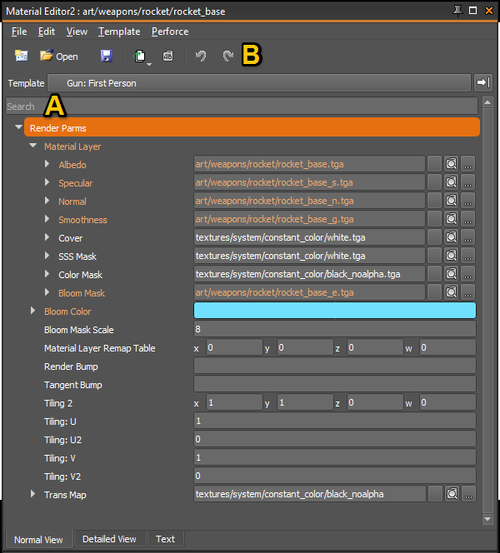Click the Open folder toolbar button
Screen dimensions: 500x553
[59, 56]
